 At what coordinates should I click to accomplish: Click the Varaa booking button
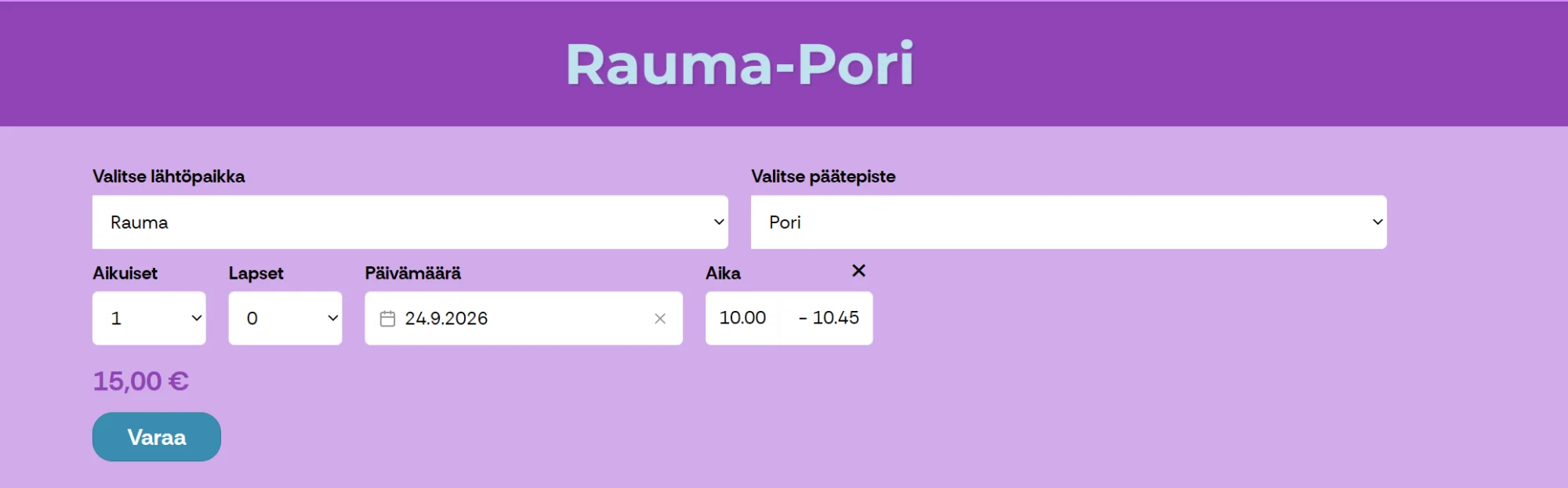point(157,437)
